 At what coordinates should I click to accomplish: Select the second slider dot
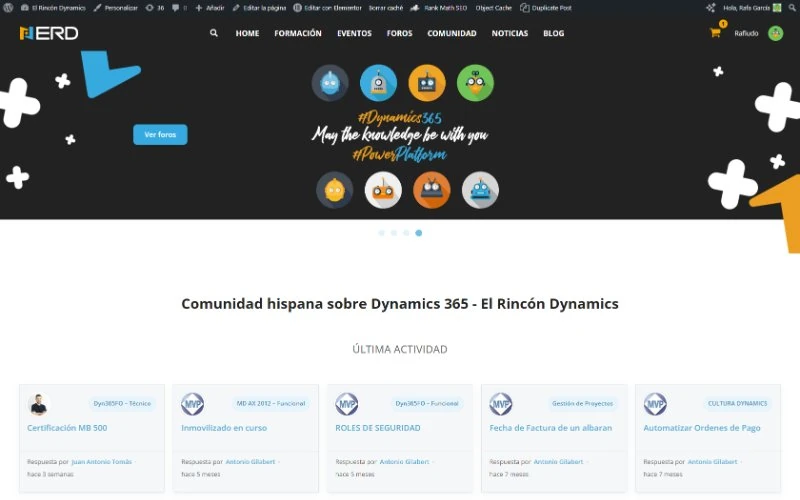click(394, 233)
